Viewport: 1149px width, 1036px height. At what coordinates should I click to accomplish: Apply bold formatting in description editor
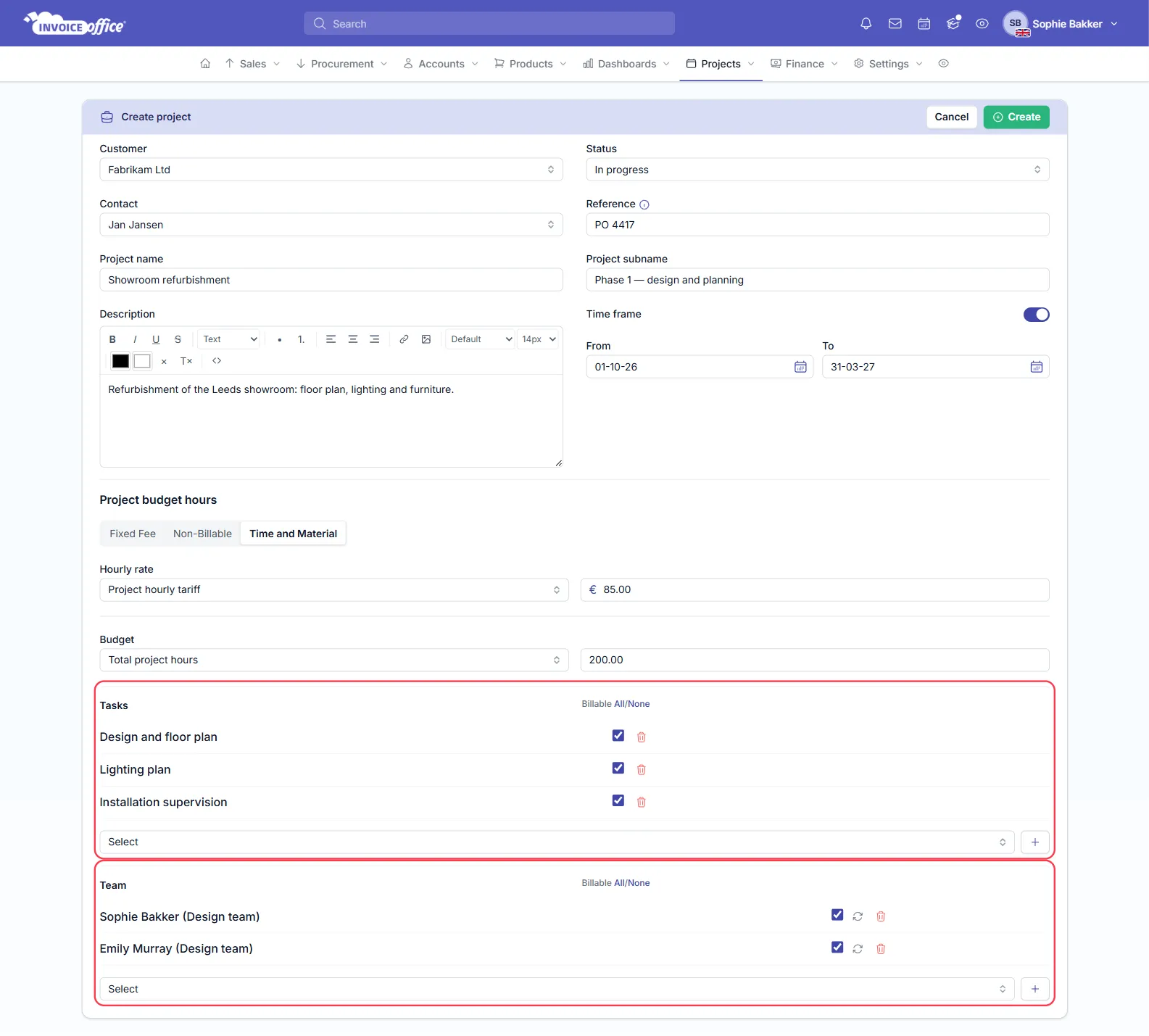[112, 339]
